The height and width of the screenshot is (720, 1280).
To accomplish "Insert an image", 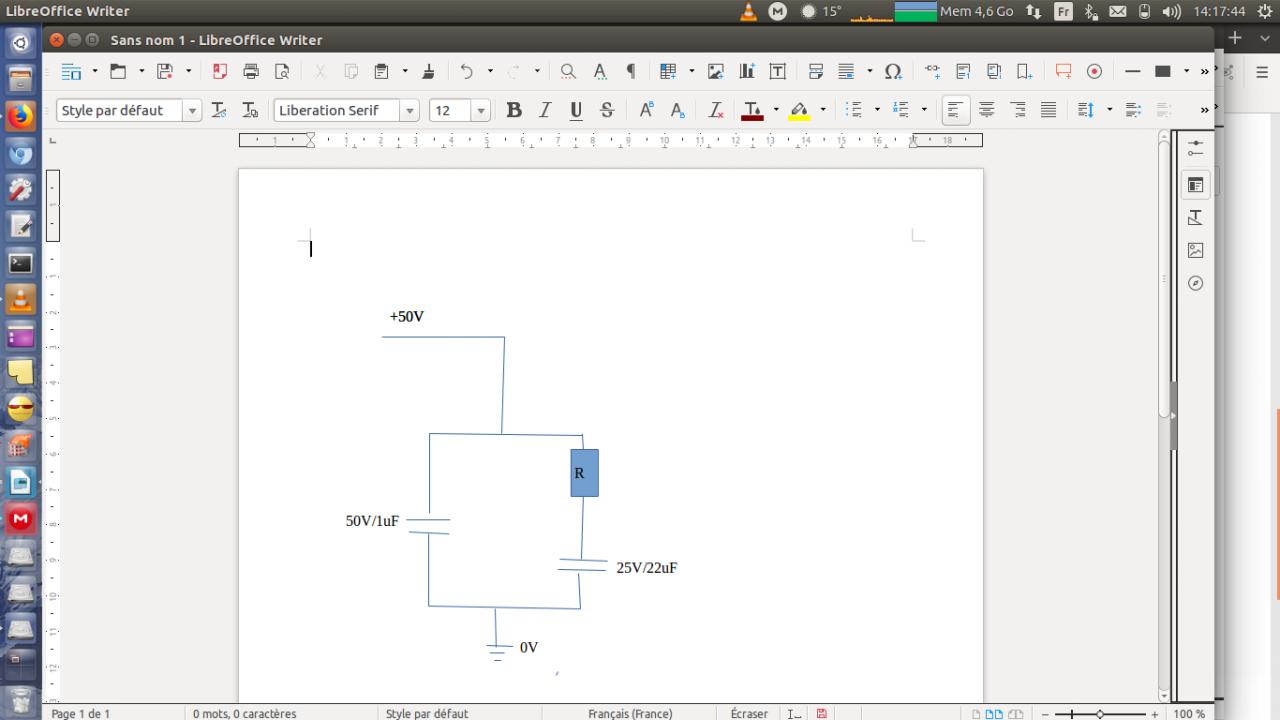I will click(x=715, y=71).
